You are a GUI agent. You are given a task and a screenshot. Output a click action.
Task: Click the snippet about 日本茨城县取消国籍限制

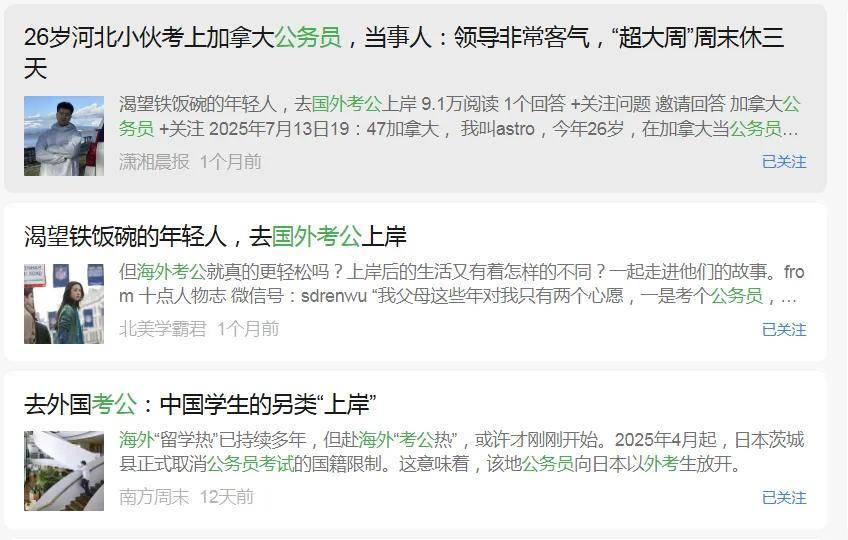coord(461,452)
